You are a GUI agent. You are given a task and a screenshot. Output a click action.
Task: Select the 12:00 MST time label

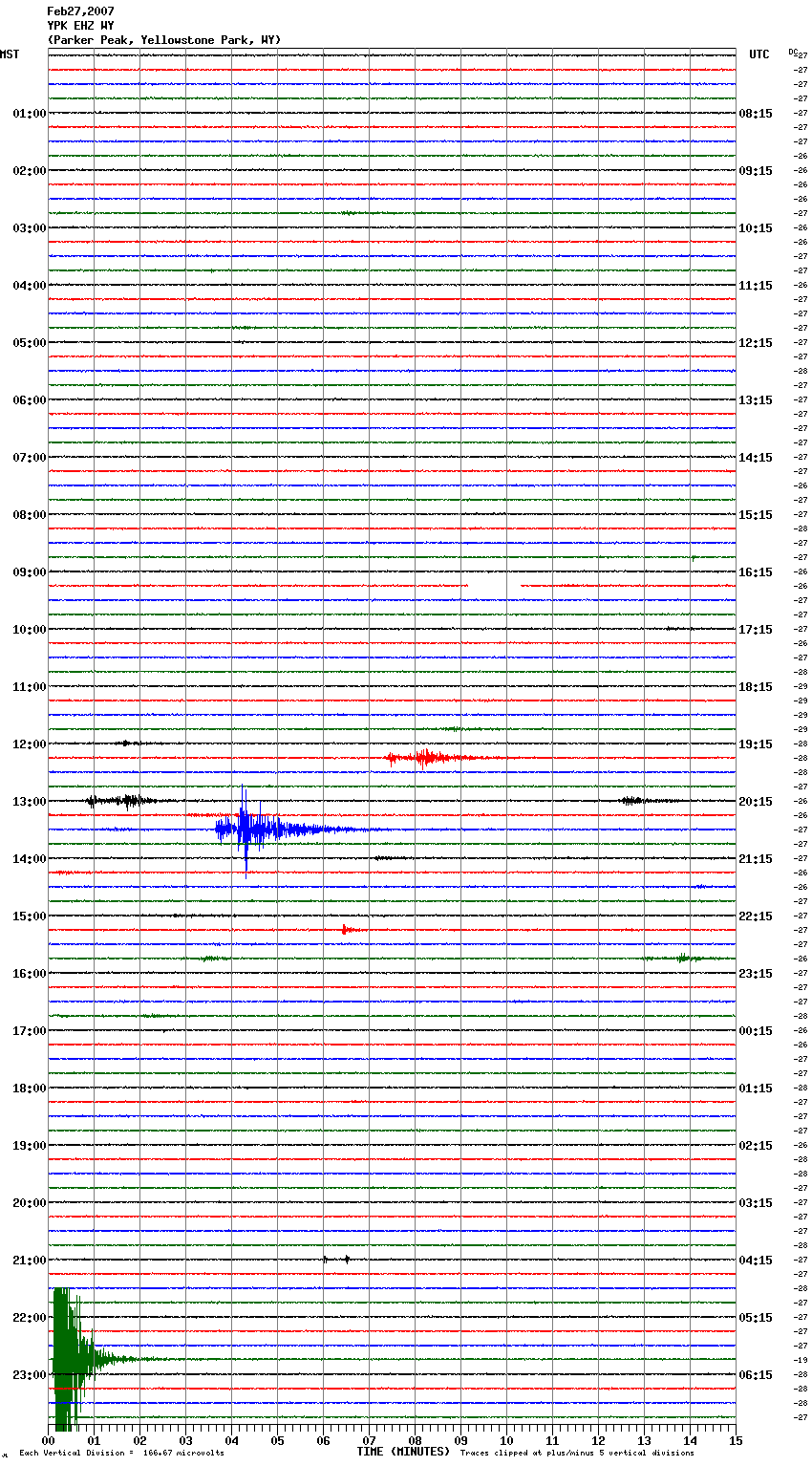pyautogui.click(x=29, y=744)
